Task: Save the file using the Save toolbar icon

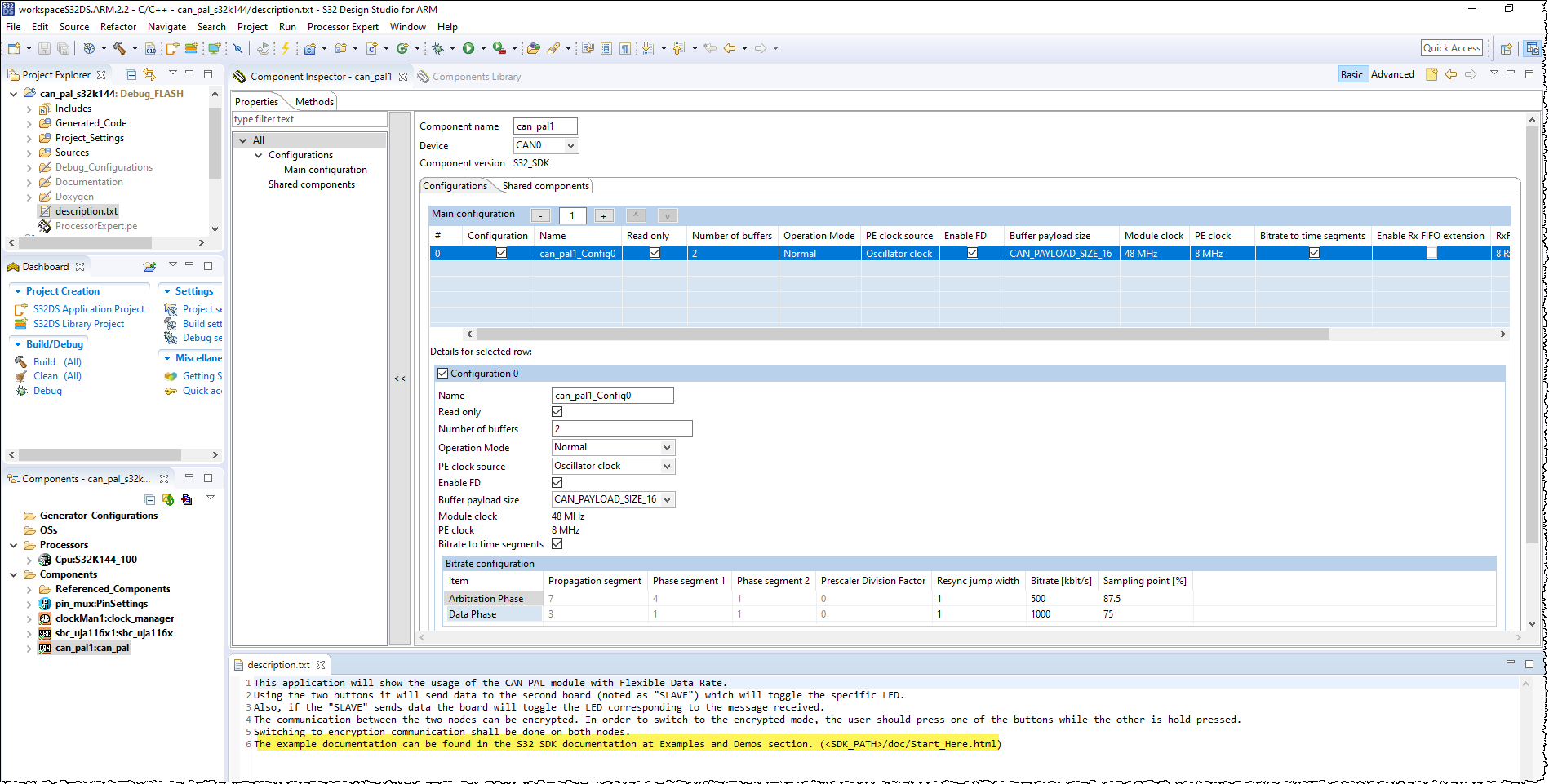Action: (44, 48)
